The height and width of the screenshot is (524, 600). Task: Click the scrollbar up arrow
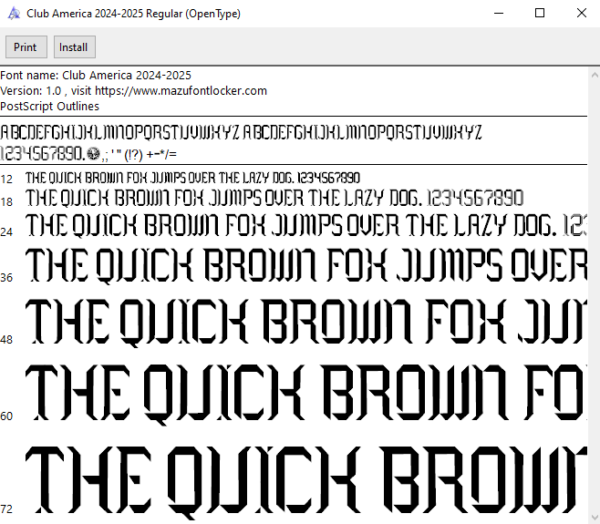(x=595, y=75)
